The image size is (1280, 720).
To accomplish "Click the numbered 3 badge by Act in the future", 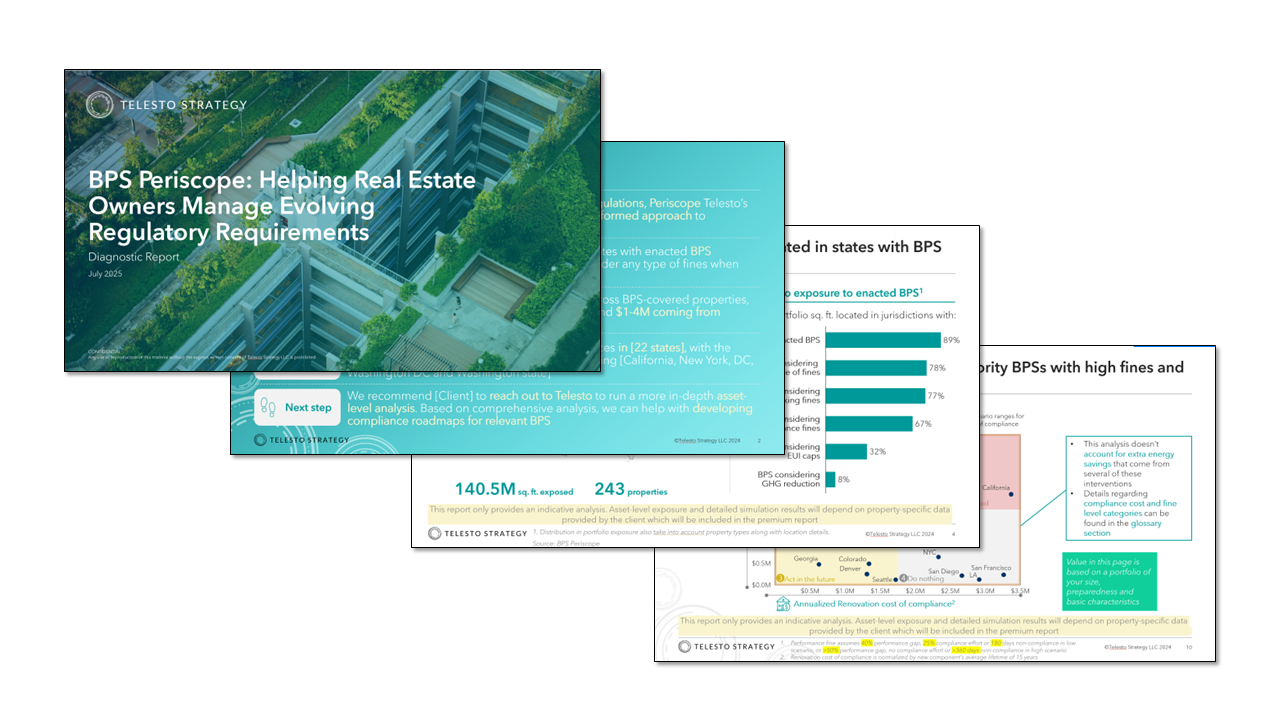I will 780,578.
